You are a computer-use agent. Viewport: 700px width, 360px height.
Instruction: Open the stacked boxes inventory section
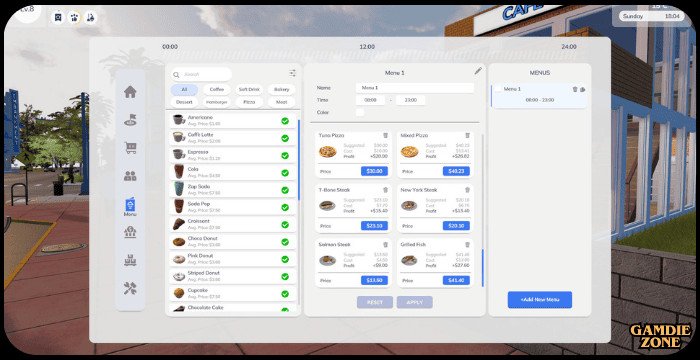click(x=130, y=260)
